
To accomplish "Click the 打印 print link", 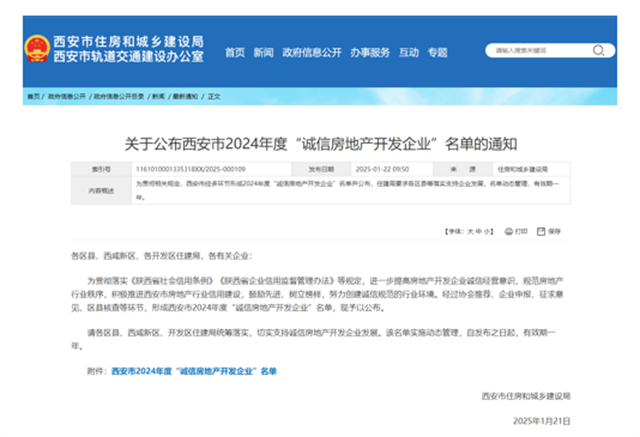I will [521, 231].
